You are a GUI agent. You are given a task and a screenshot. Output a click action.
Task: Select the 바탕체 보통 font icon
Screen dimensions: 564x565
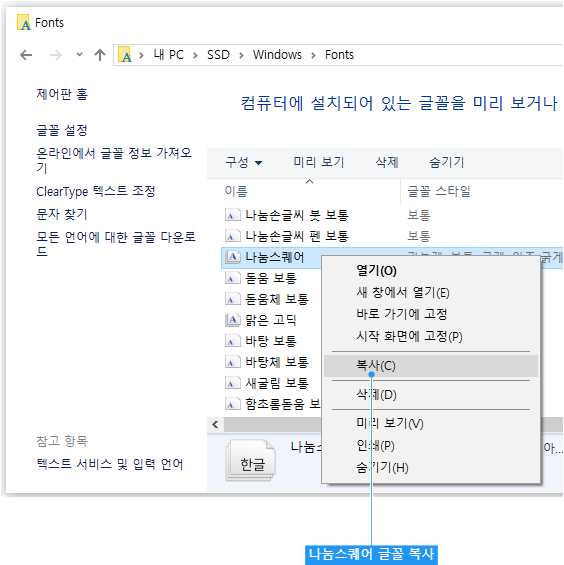[232, 362]
